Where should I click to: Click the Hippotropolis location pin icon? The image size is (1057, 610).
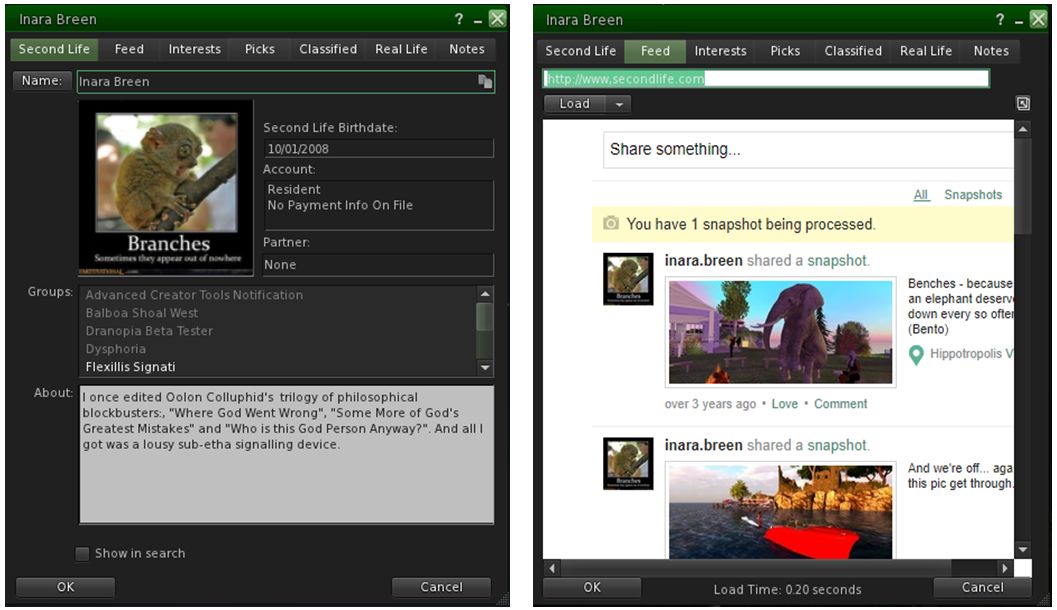[916, 354]
